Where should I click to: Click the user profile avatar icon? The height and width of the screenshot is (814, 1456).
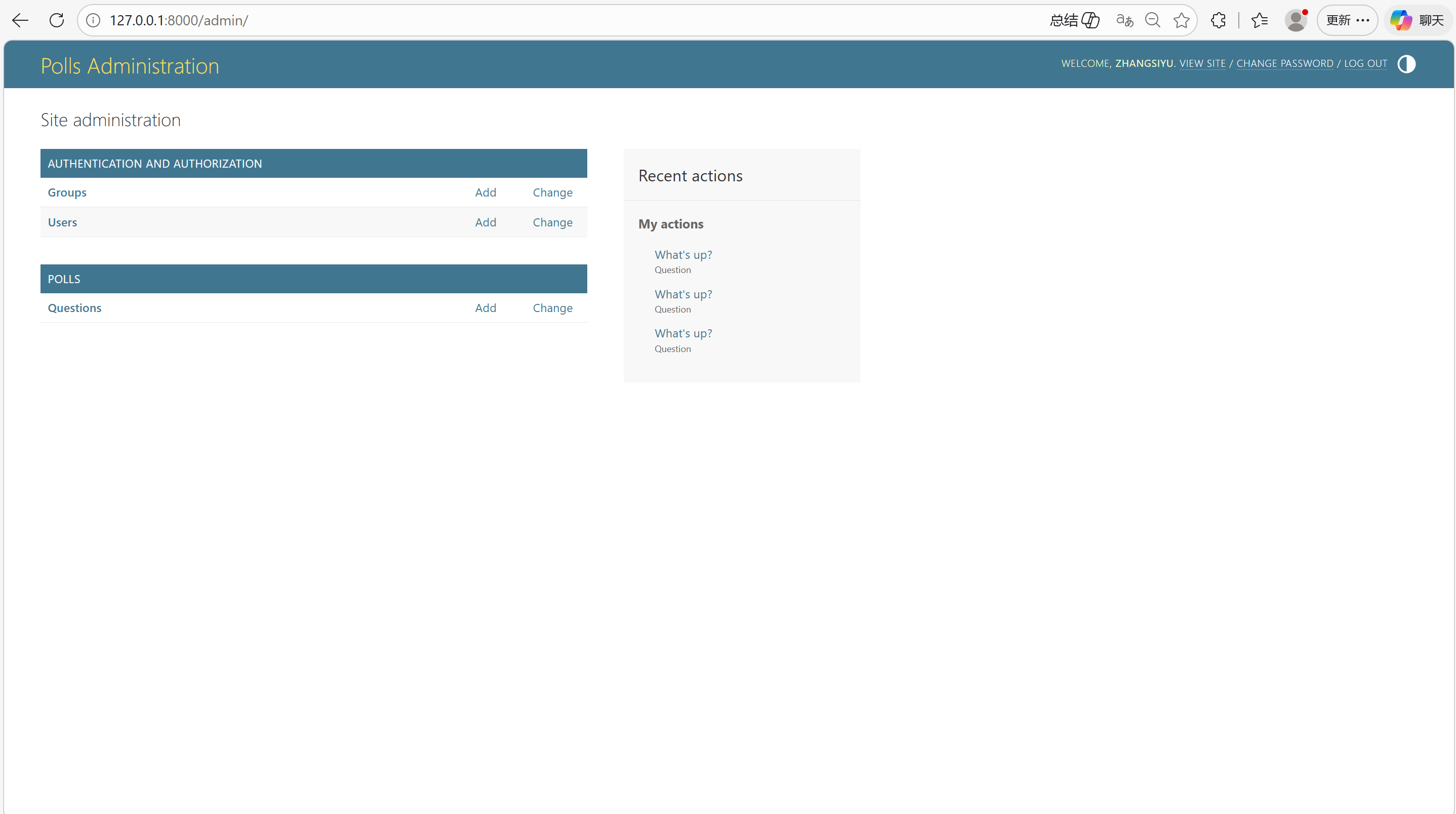[1296, 20]
